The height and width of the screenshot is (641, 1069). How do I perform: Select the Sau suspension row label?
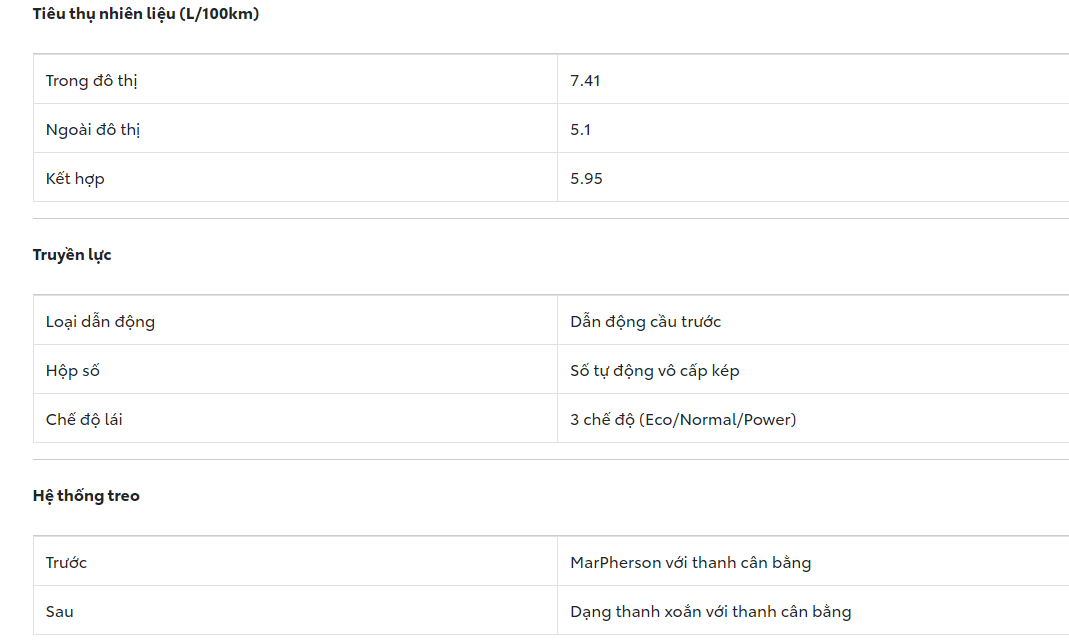point(60,611)
